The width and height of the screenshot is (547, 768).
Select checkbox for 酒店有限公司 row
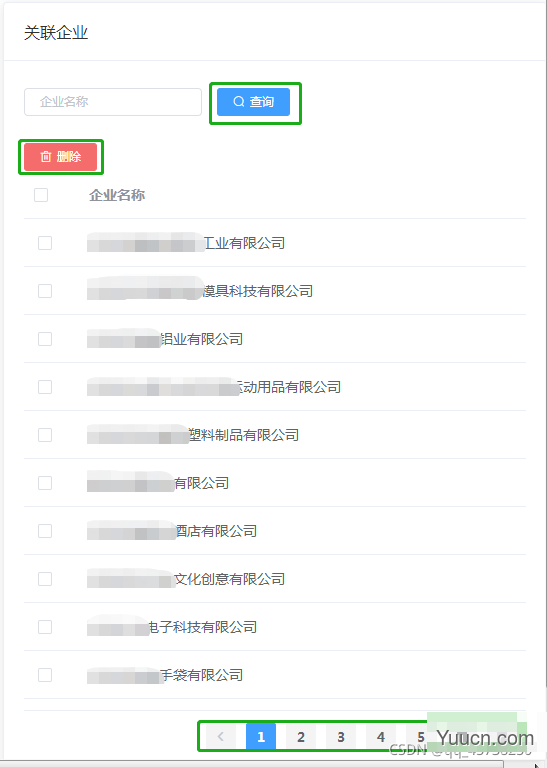click(45, 531)
